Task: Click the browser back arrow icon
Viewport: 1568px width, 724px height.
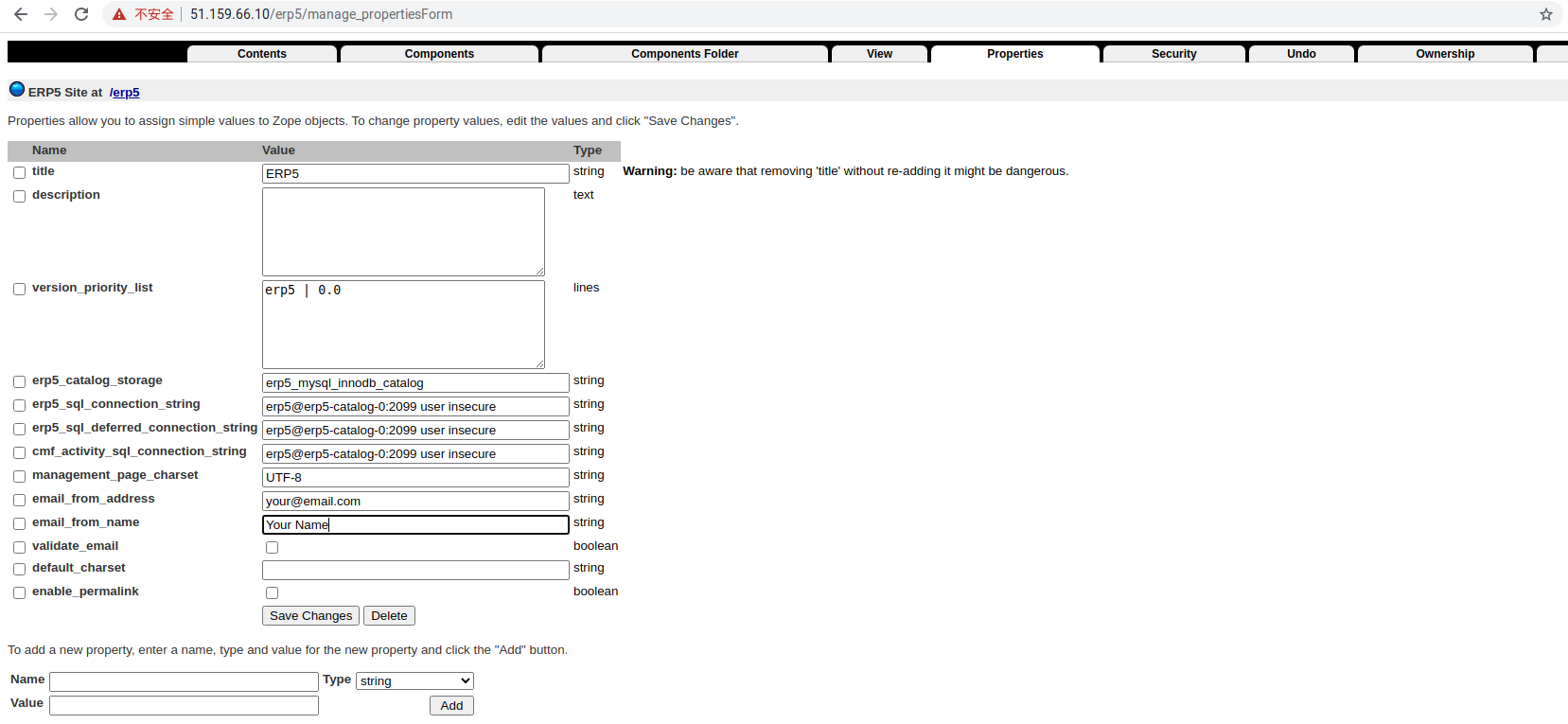Action: tap(21, 14)
